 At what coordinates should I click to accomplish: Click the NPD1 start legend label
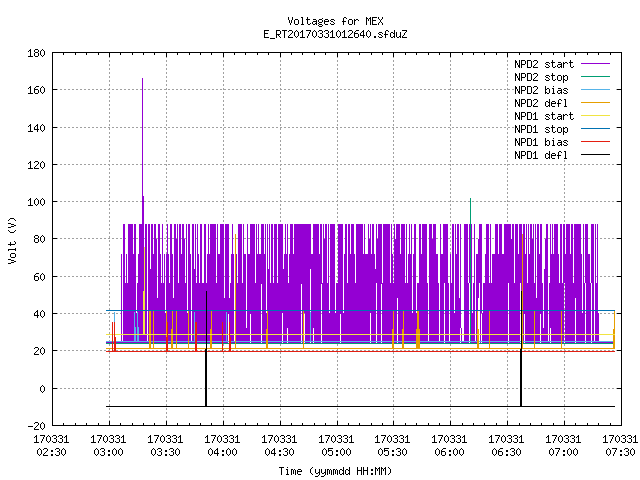[x=544, y=116]
